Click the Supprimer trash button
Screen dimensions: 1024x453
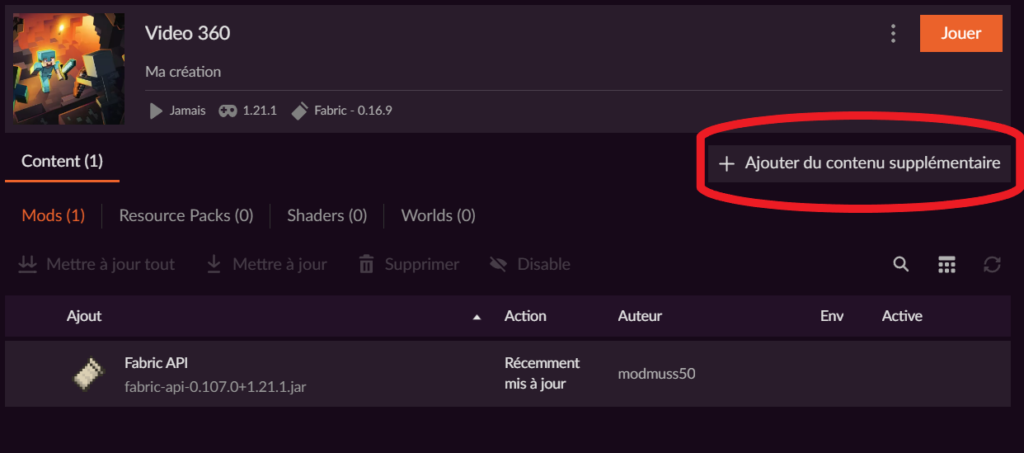[x=409, y=264]
